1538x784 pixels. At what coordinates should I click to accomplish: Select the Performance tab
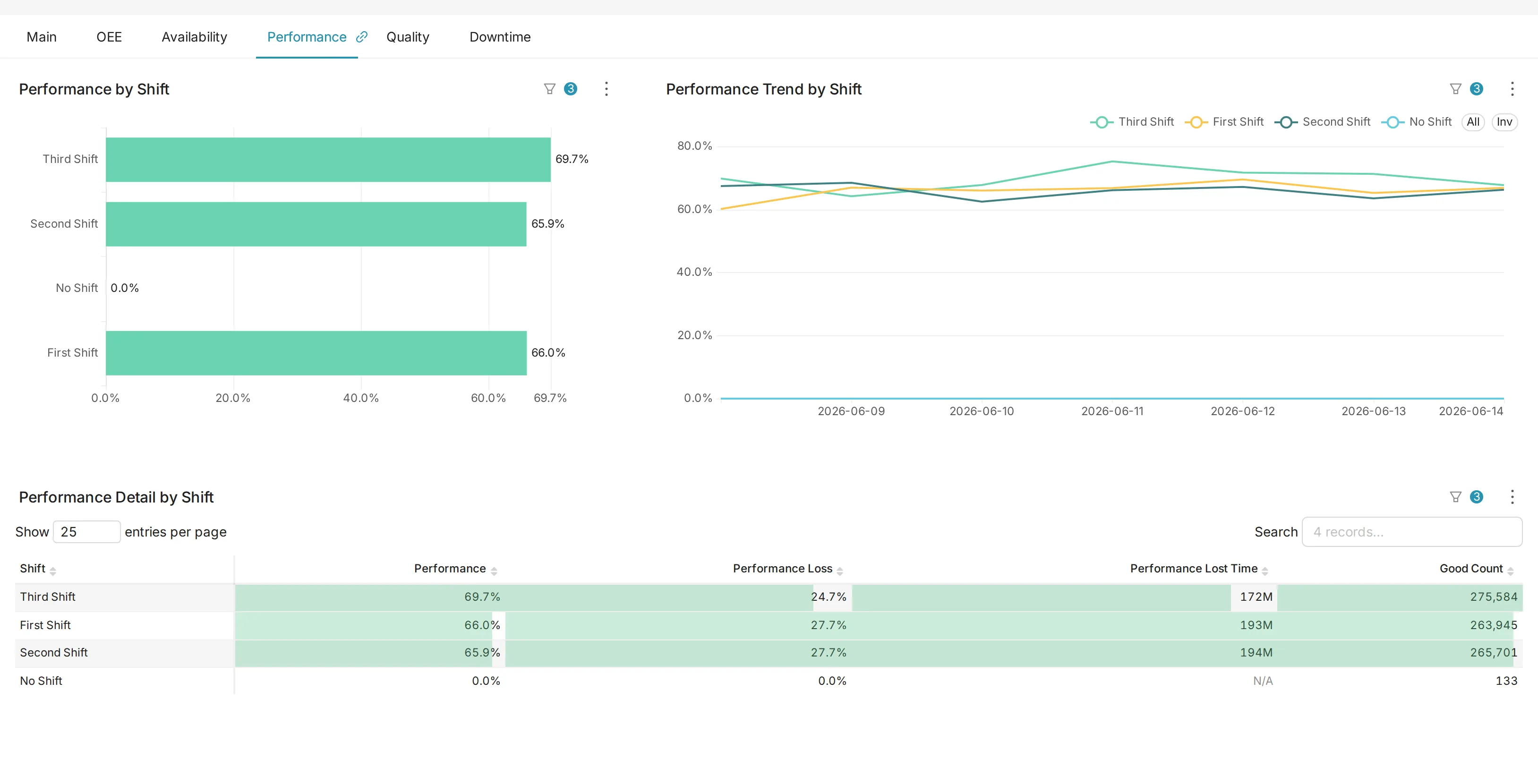(x=306, y=37)
